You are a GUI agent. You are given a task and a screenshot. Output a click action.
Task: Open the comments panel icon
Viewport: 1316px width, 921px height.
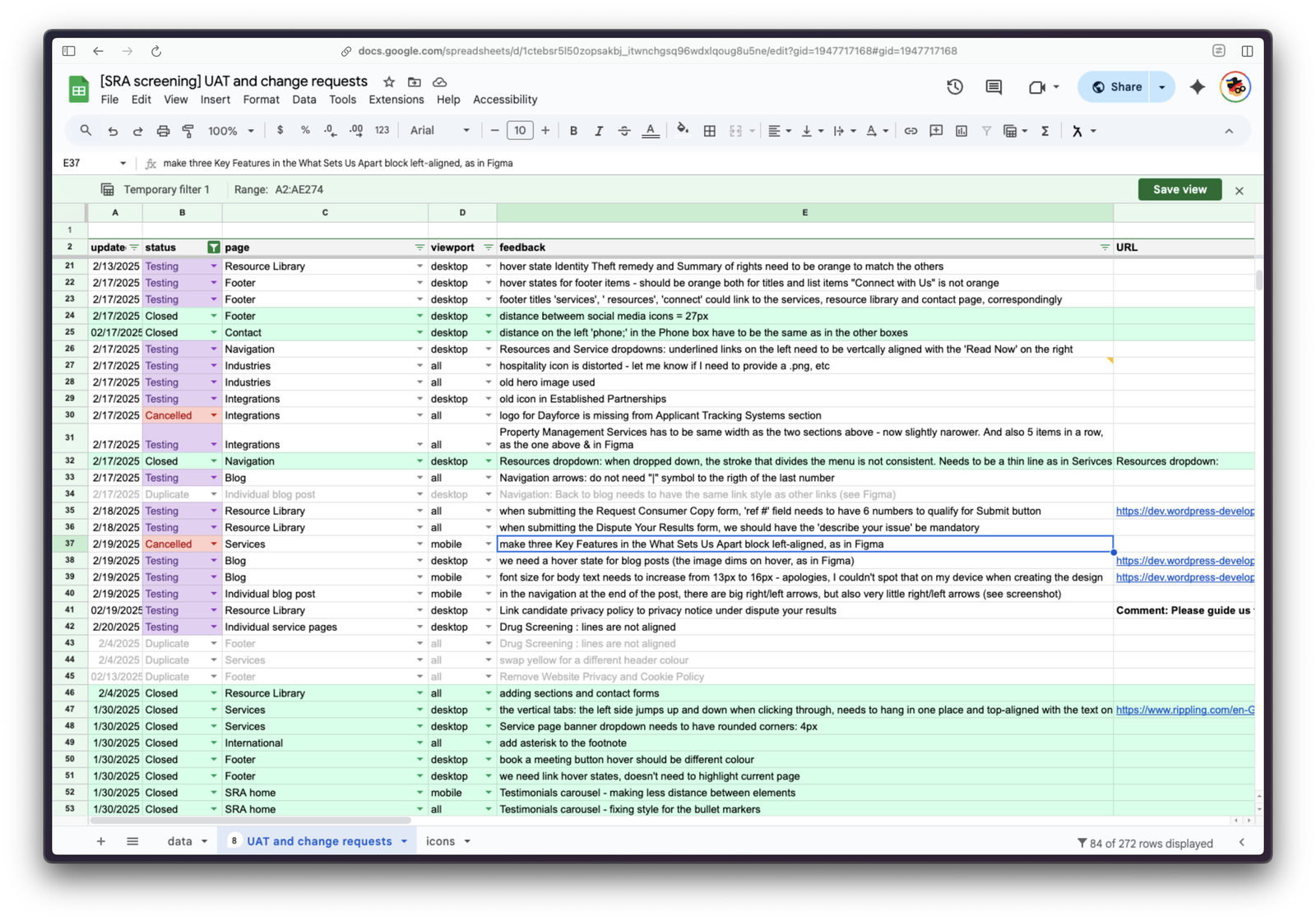click(x=994, y=87)
